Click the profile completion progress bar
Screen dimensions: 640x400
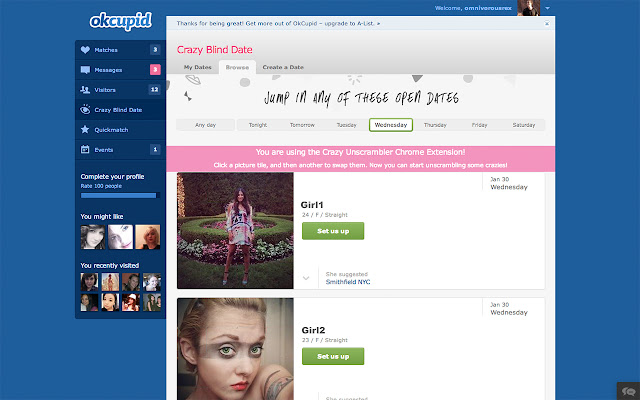(119, 196)
